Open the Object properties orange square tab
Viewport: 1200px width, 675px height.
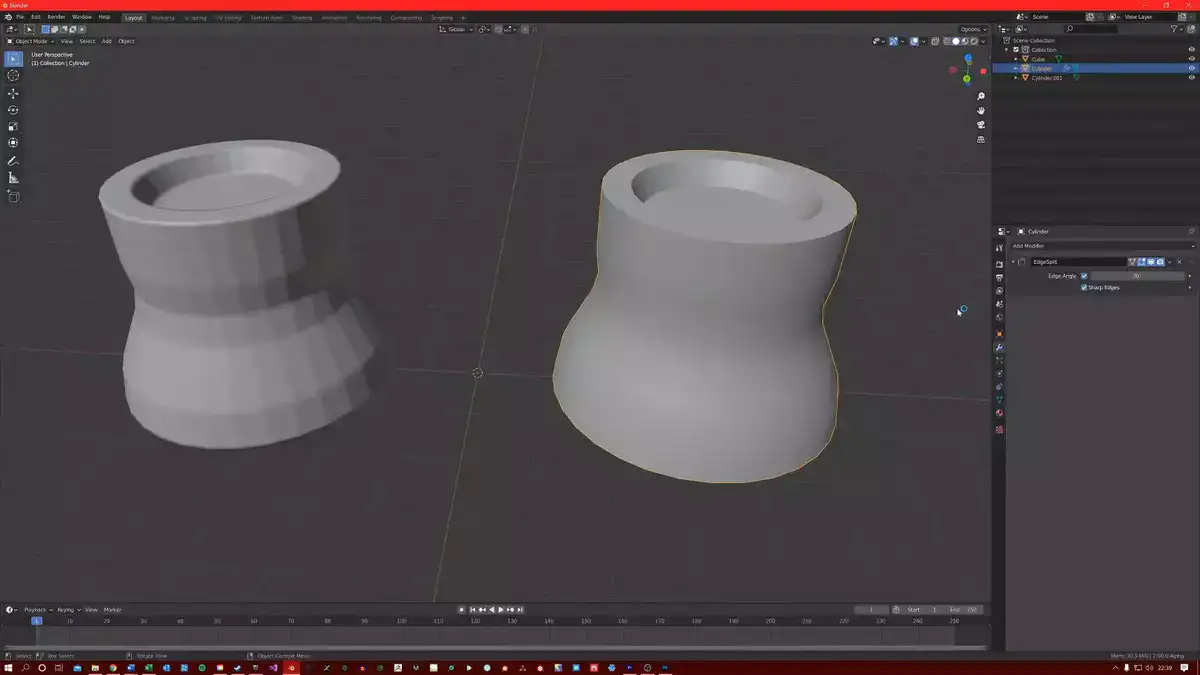[999, 333]
